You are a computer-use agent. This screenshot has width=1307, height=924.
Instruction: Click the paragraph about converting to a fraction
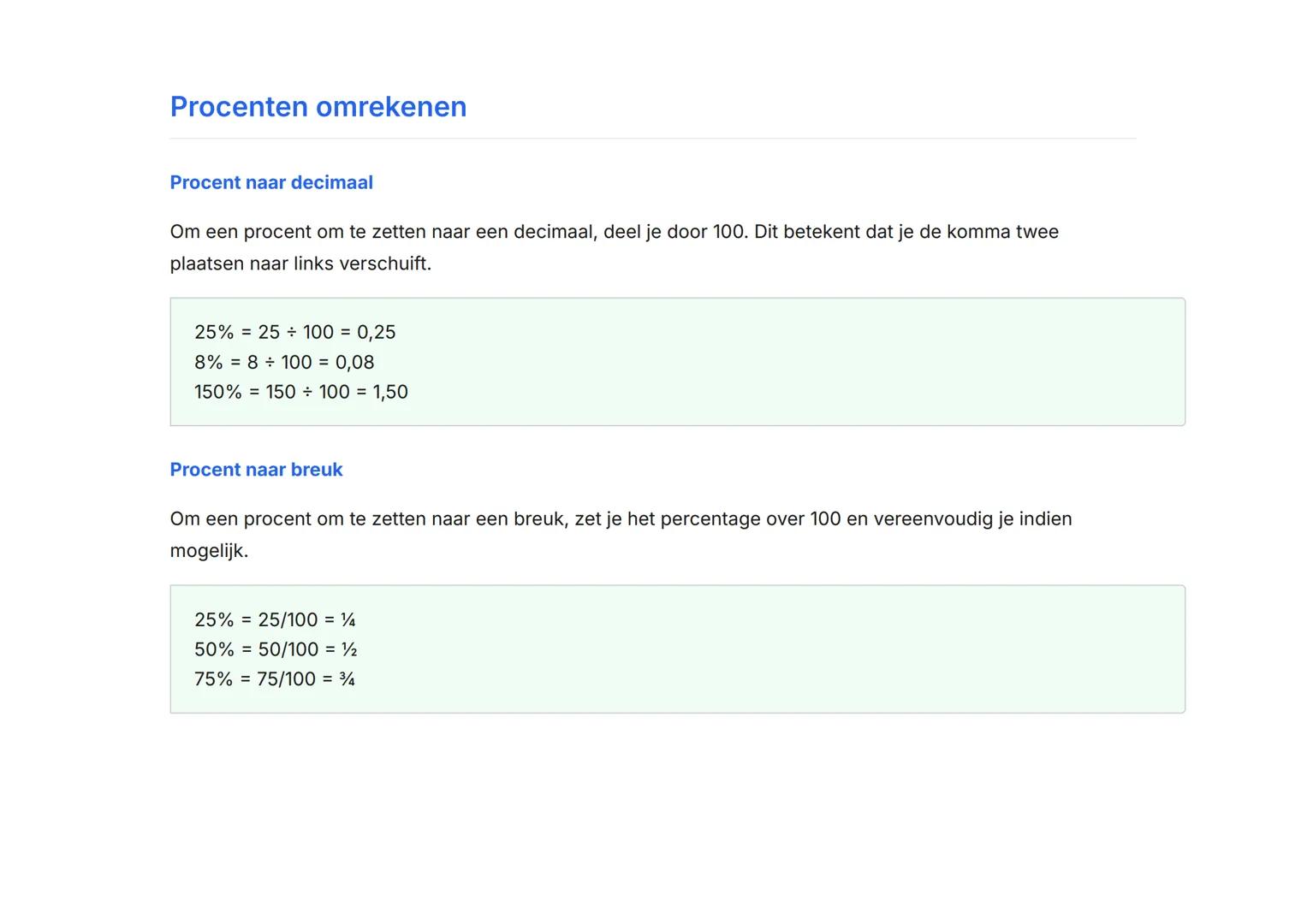620,534
